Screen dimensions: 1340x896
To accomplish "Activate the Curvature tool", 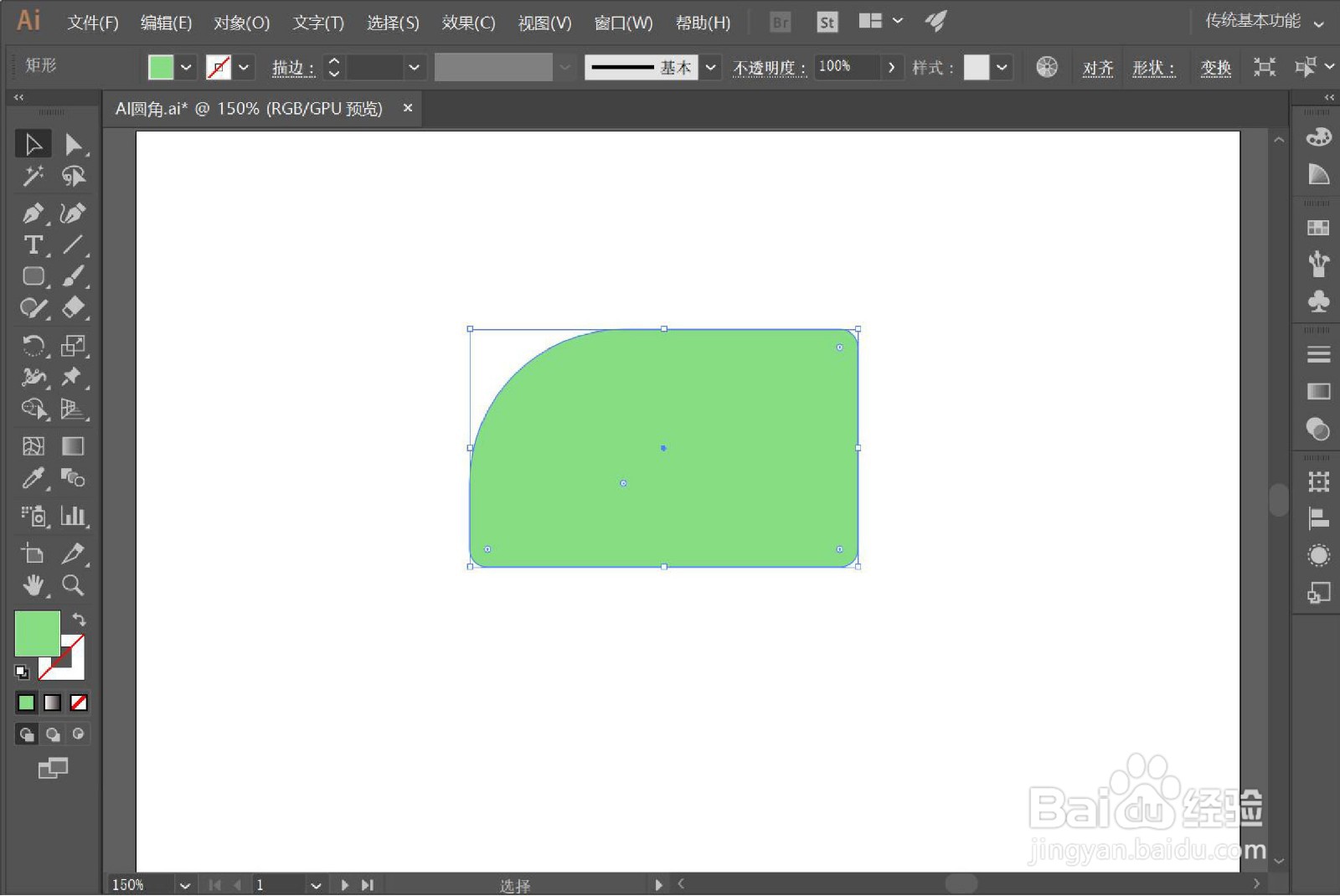I will click(74, 213).
